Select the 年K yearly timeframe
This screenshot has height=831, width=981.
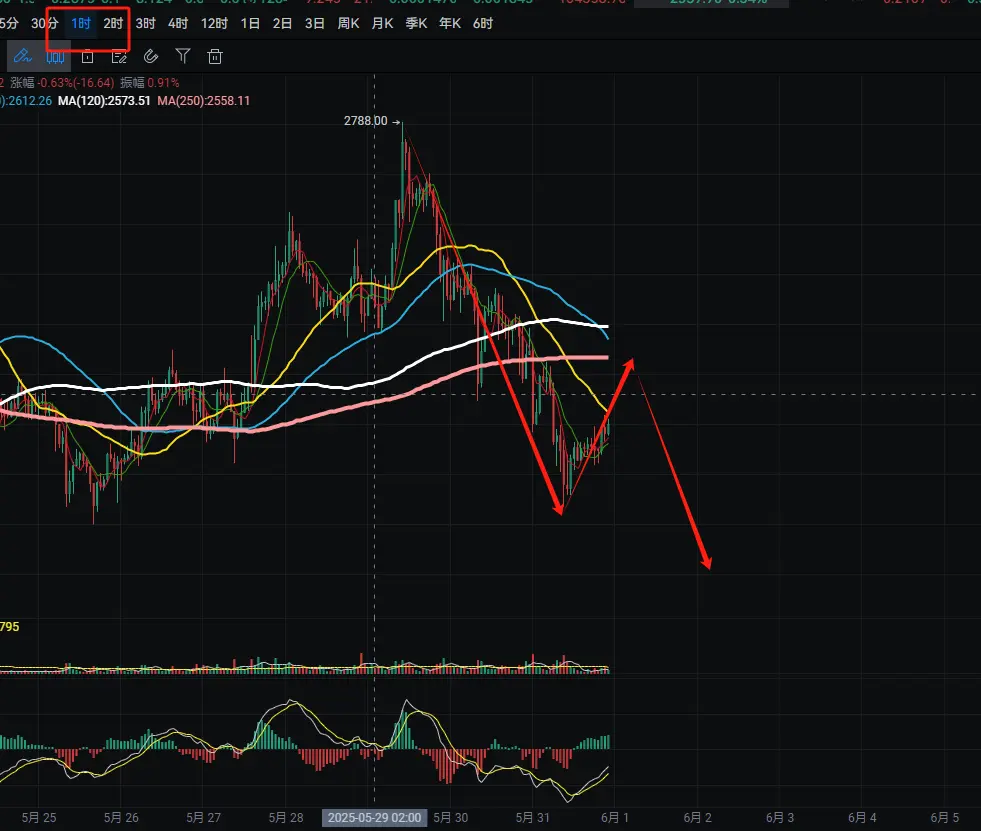[450, 24]
